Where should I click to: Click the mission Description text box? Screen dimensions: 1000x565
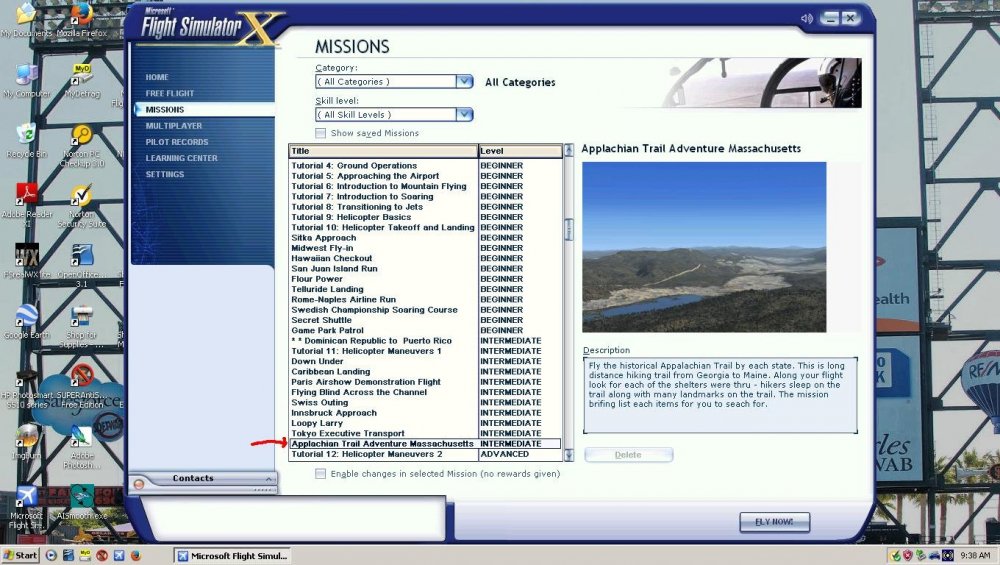point(720,395)
